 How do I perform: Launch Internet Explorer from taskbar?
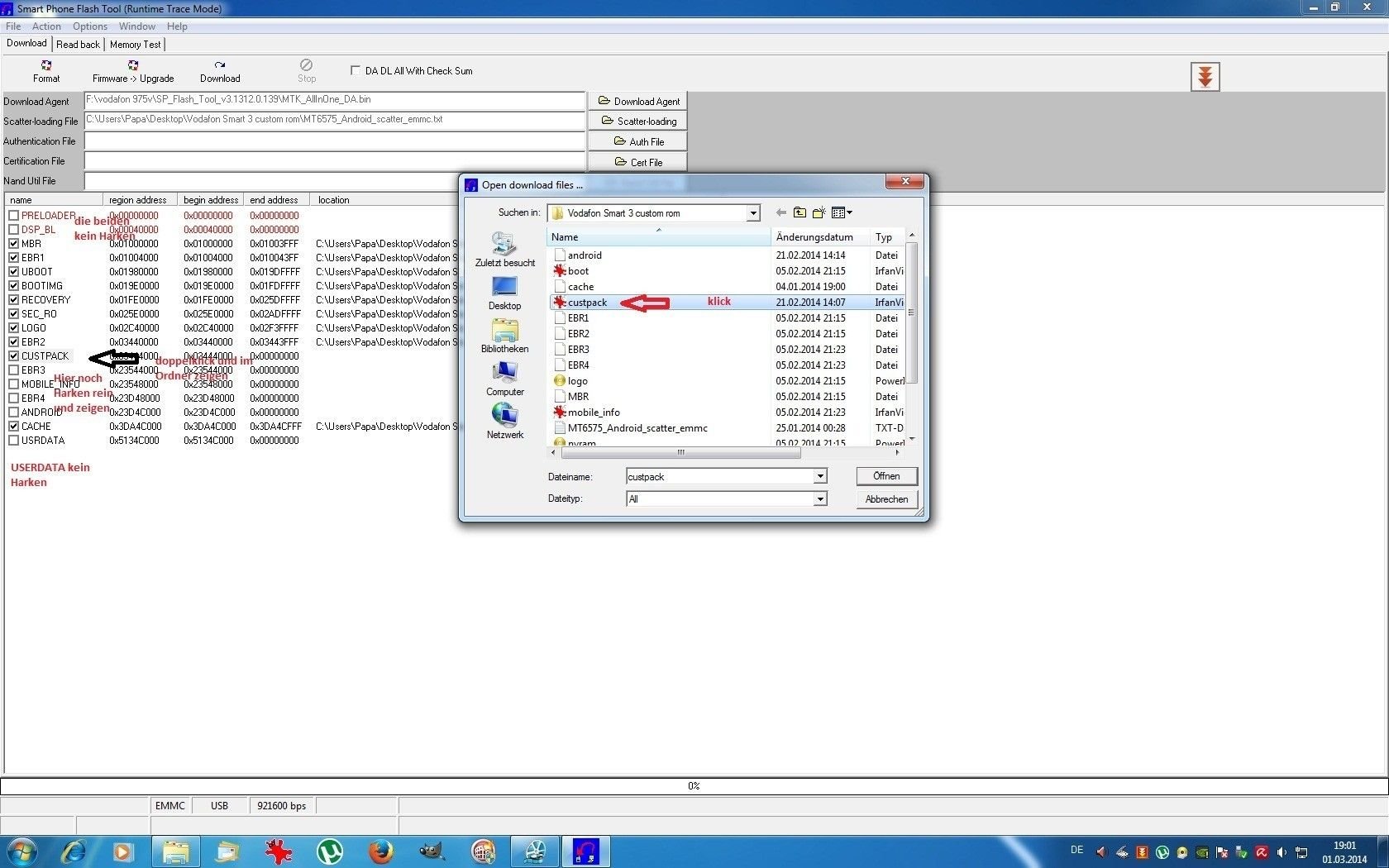point(74,851)
